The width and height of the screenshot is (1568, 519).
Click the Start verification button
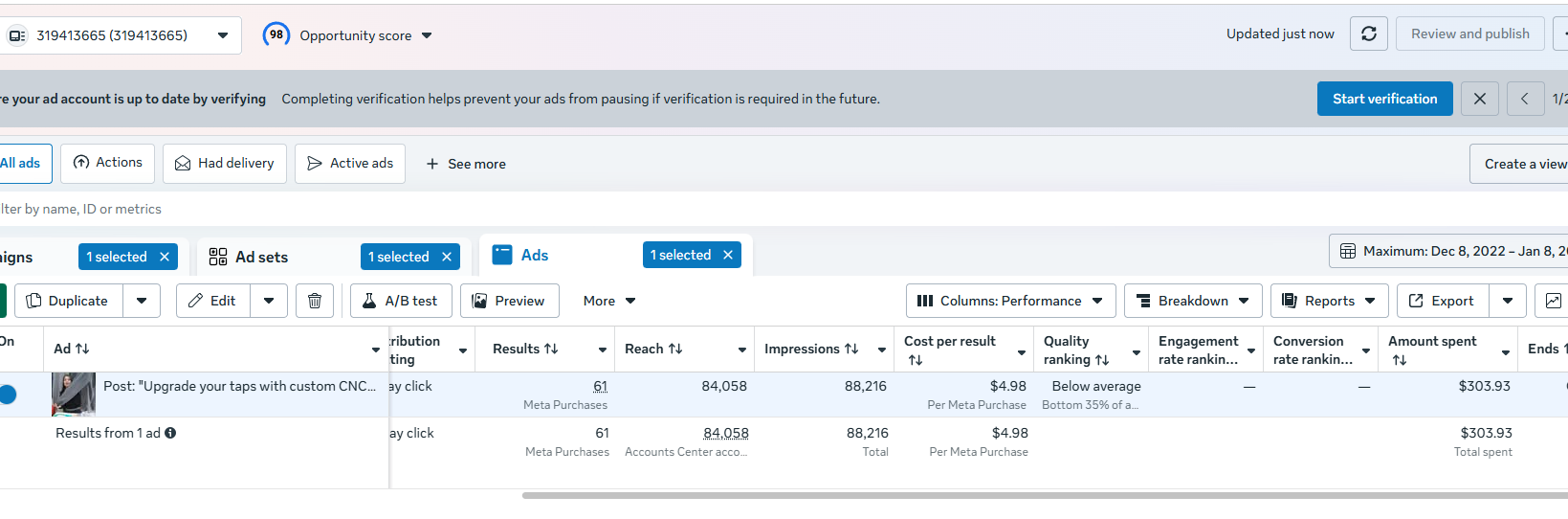(1384, 99)
